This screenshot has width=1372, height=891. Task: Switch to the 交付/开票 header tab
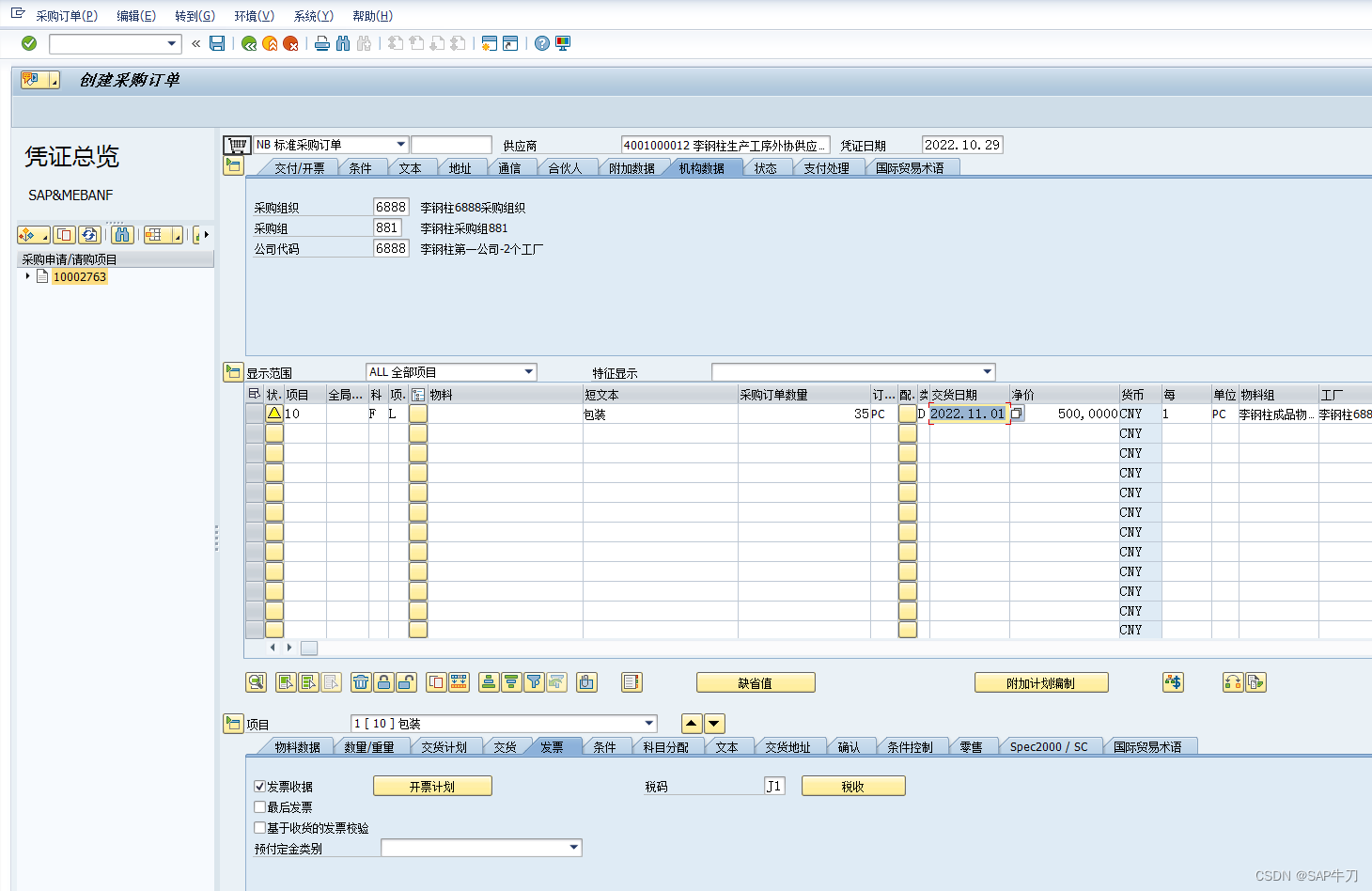coord(300,168)
